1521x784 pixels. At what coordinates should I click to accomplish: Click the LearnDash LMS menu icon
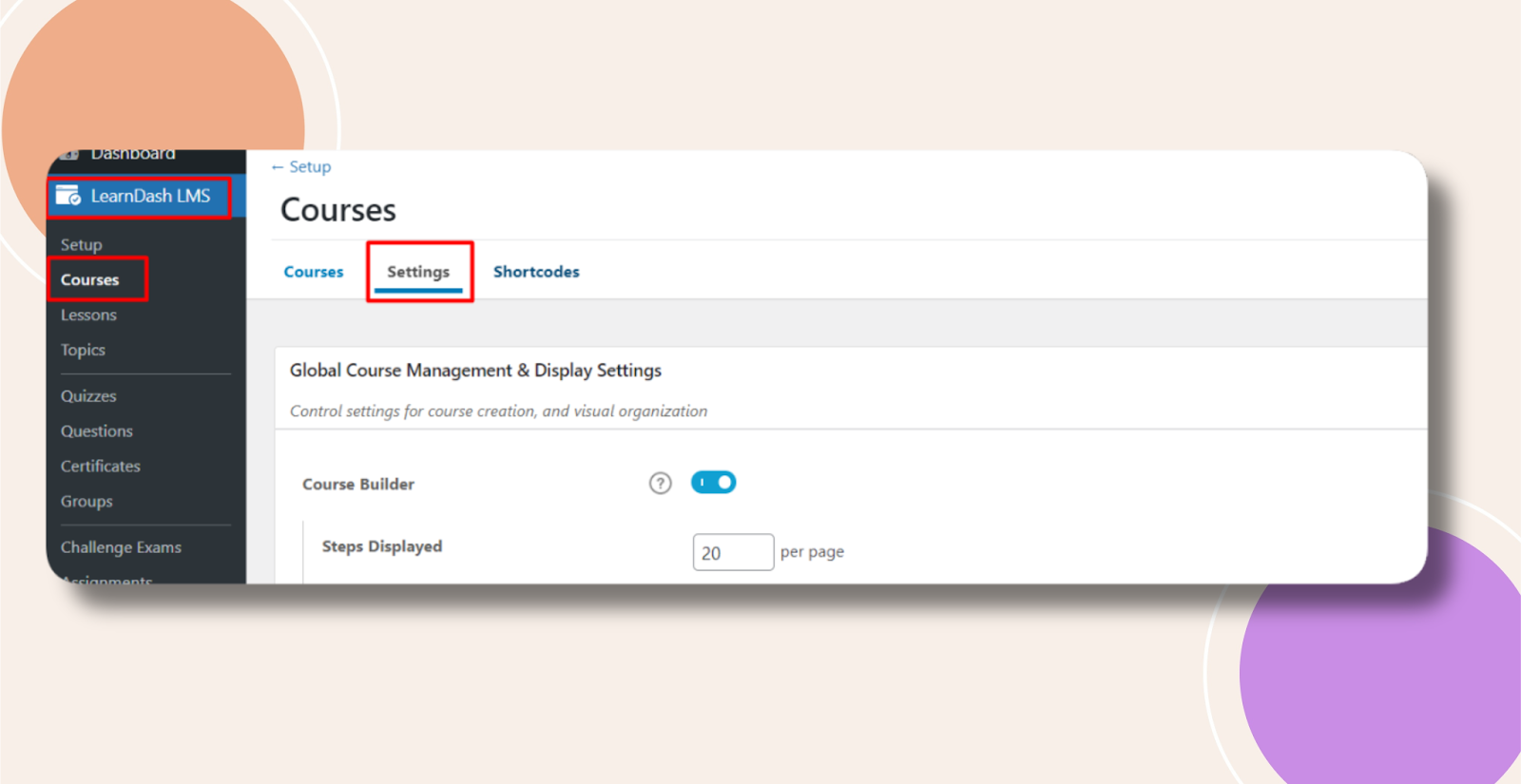68,196
